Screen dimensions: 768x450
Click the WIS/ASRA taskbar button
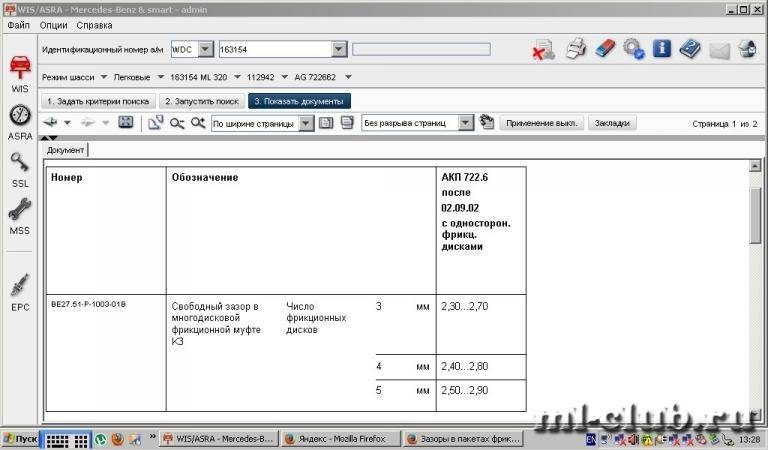[x=218, y=439]
